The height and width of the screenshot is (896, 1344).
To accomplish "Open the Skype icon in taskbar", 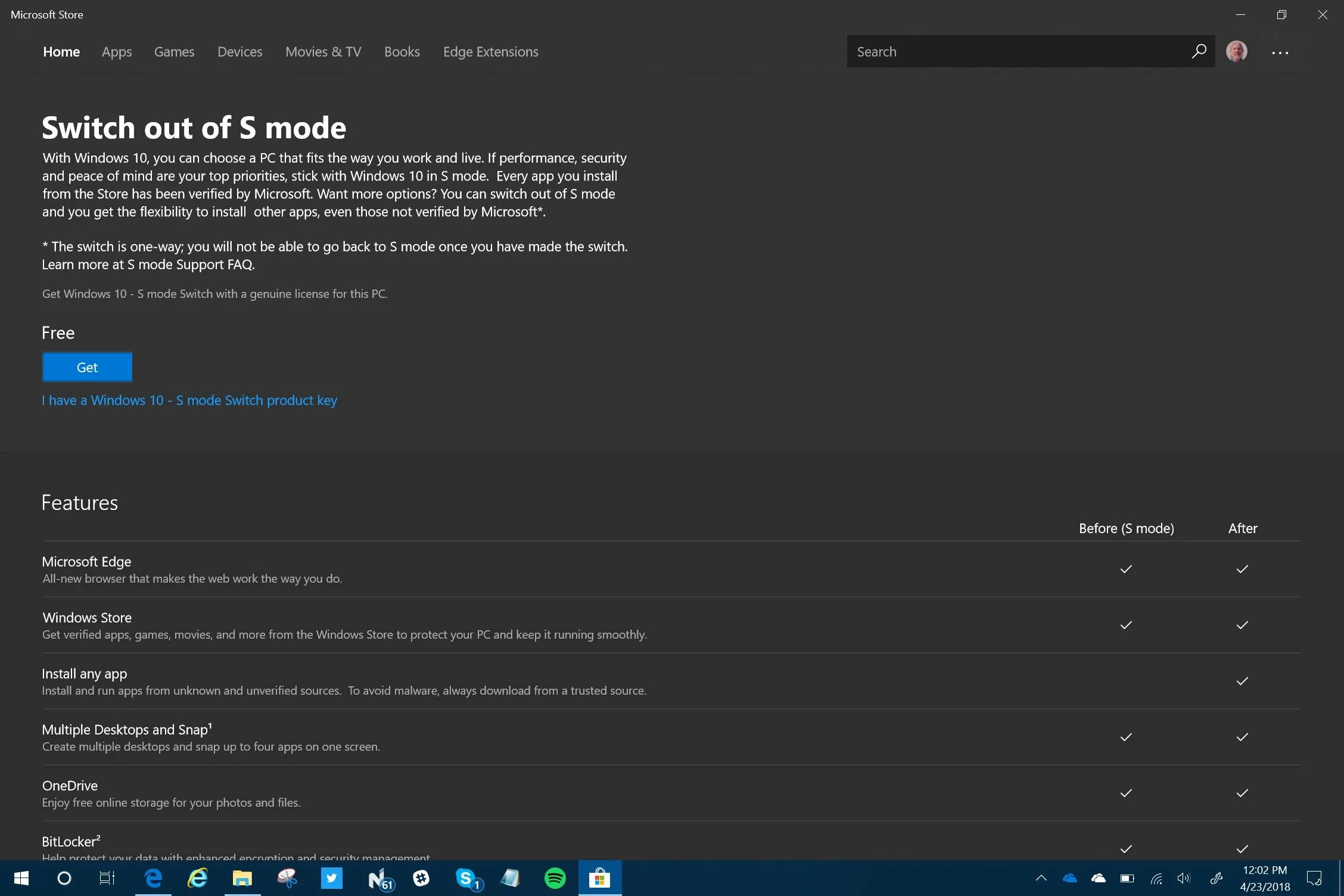I will pos(466,878).
